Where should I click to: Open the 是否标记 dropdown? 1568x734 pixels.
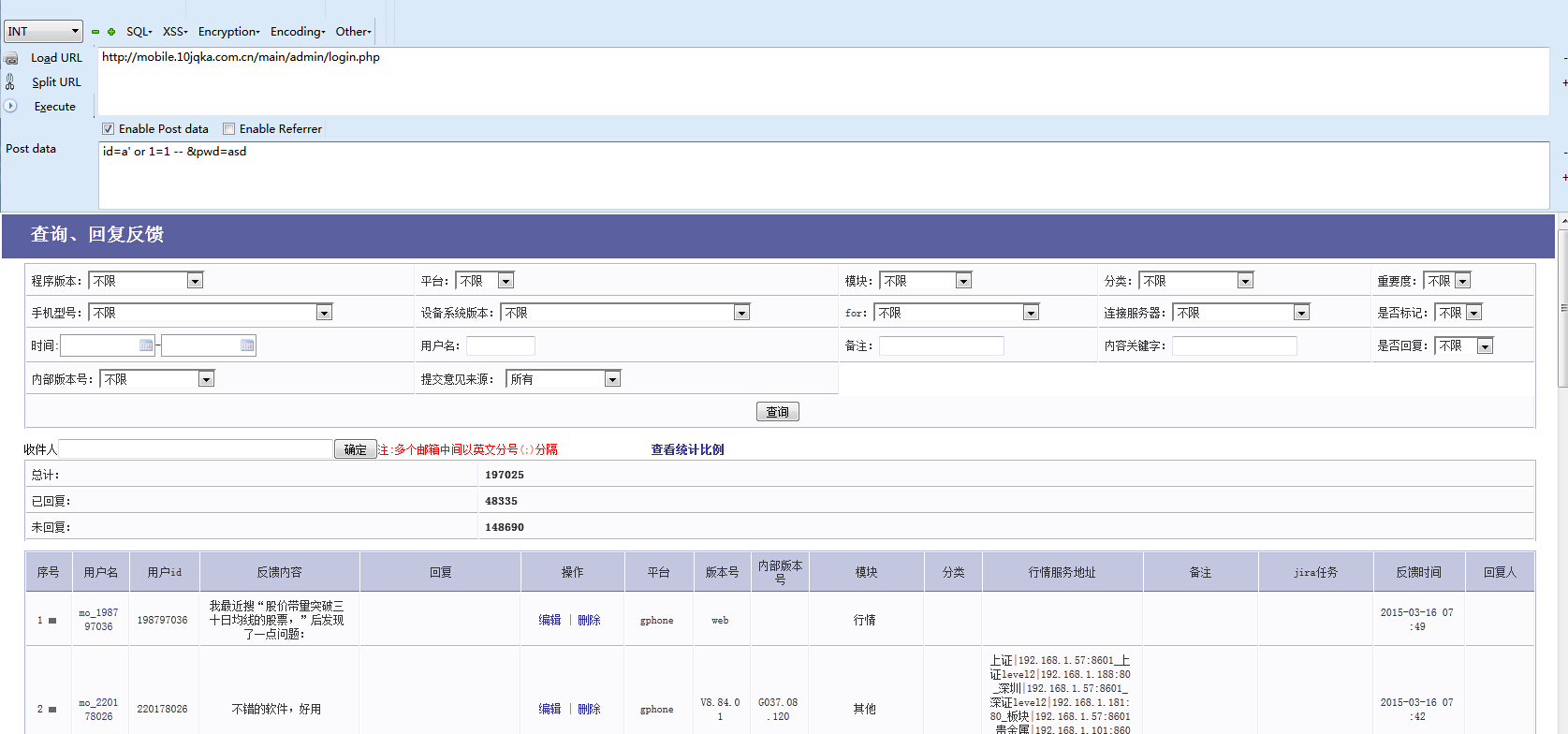point(1458,313)
